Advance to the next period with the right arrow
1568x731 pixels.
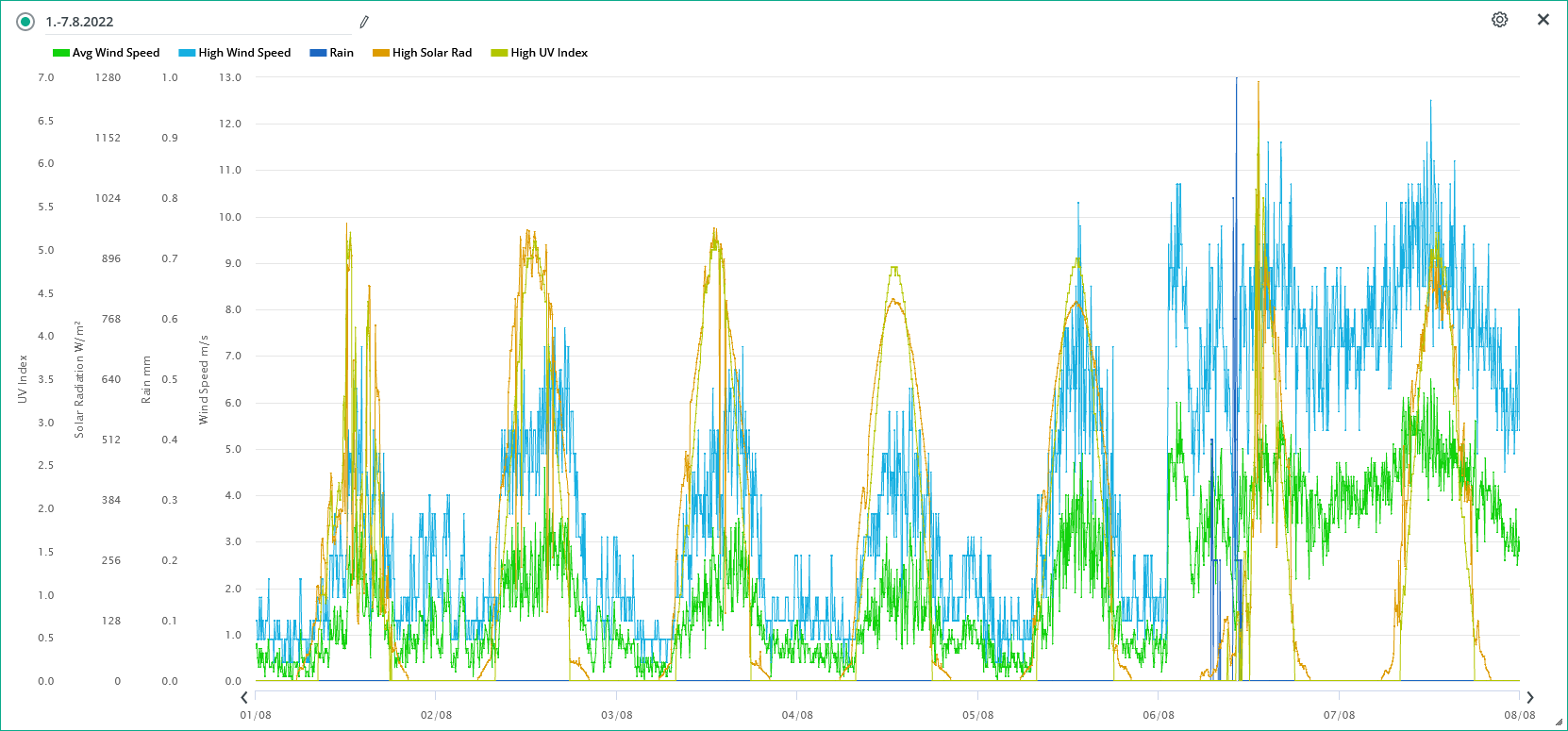coord(1529,698)
